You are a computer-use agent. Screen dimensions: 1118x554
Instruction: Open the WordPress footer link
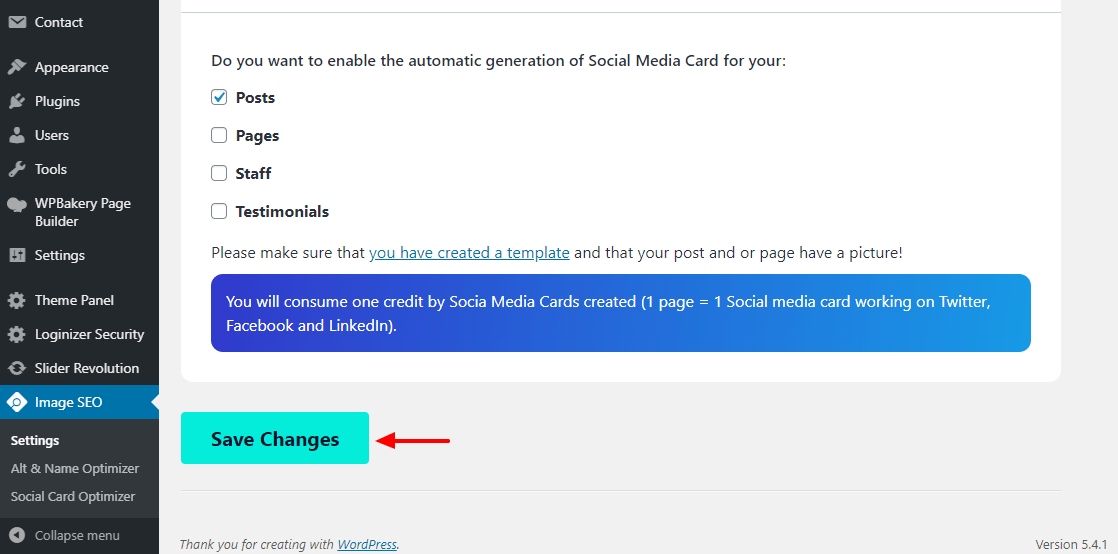(366, 544)
